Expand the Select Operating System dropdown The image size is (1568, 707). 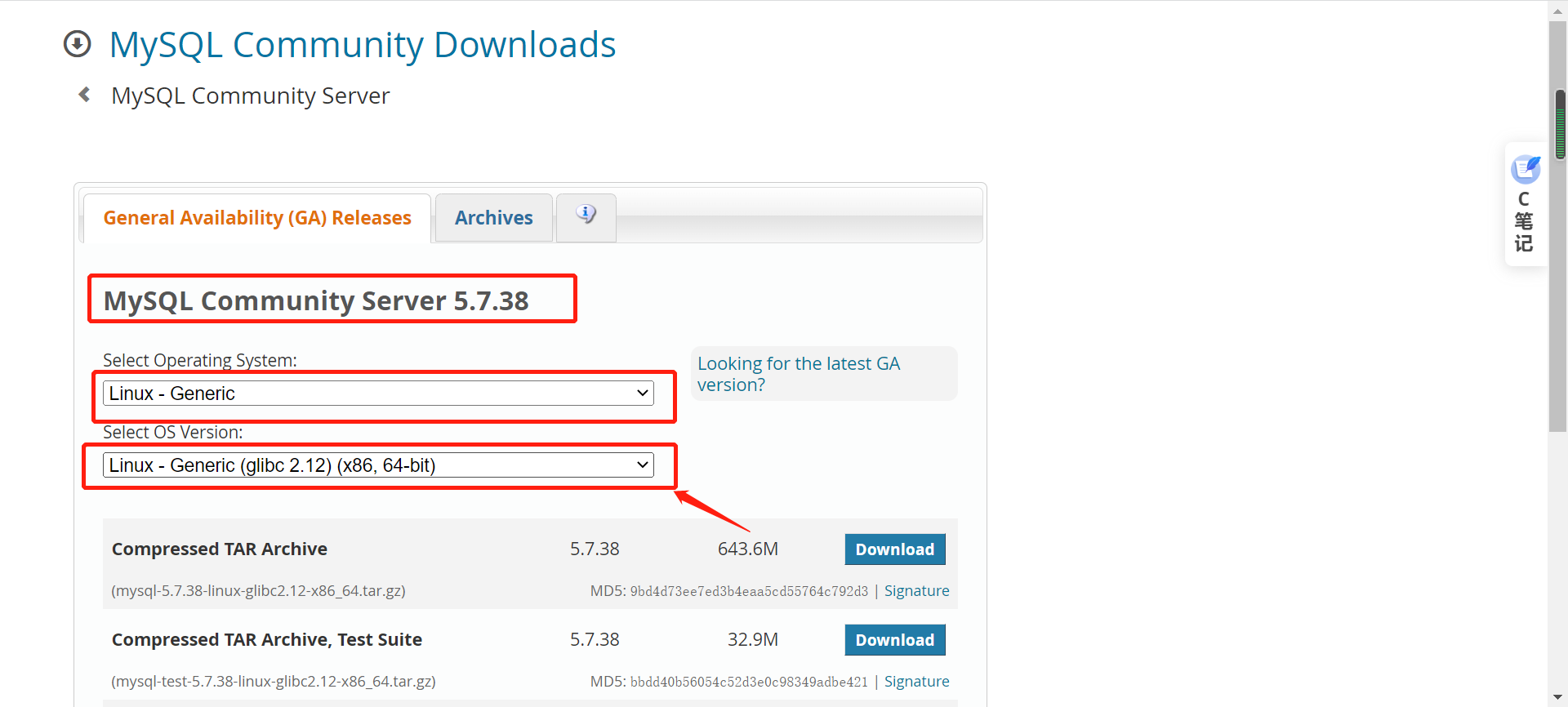tap(378, 394)
